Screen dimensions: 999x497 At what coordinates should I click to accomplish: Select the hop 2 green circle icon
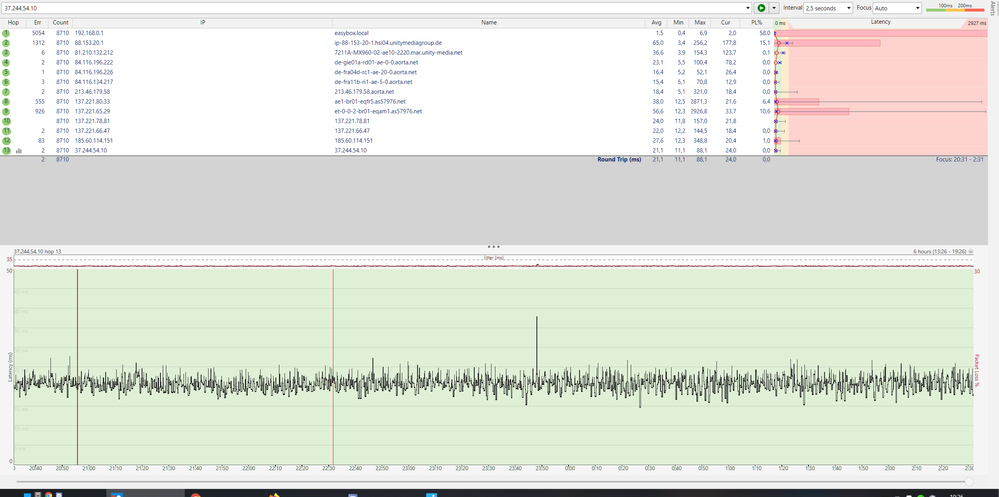tap(5, 43)
